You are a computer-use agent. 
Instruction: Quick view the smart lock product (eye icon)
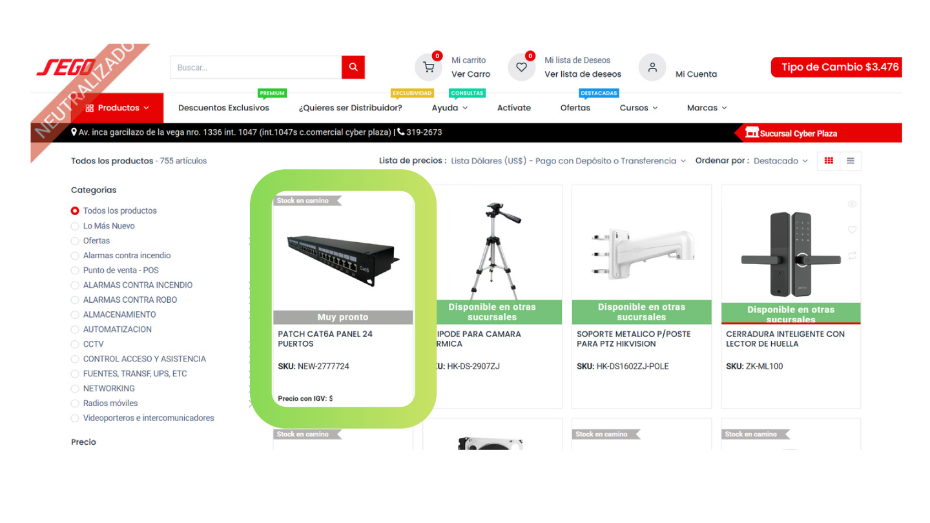click(x=852, y=204)
